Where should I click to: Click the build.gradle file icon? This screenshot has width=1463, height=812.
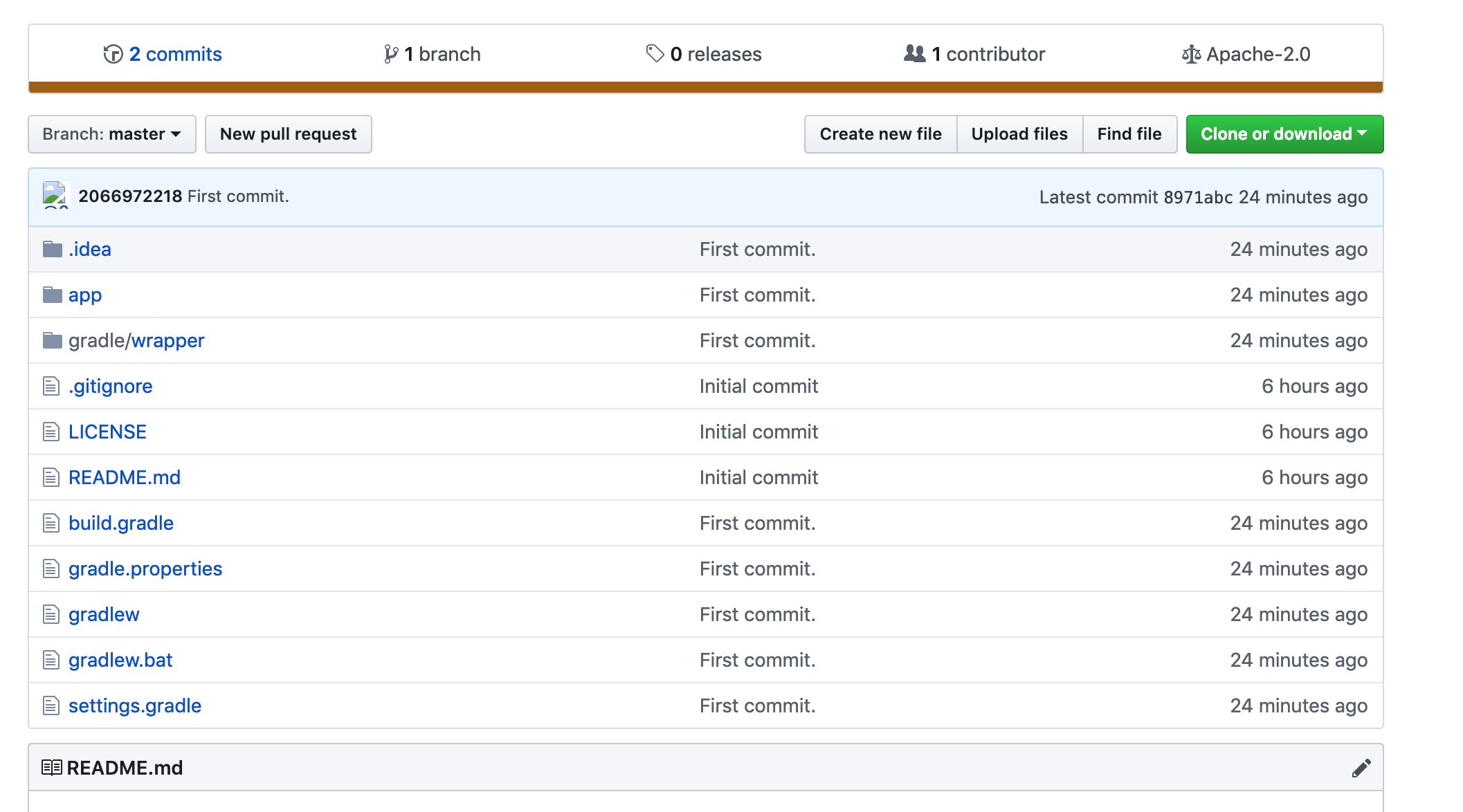click(x=51, y=523)
